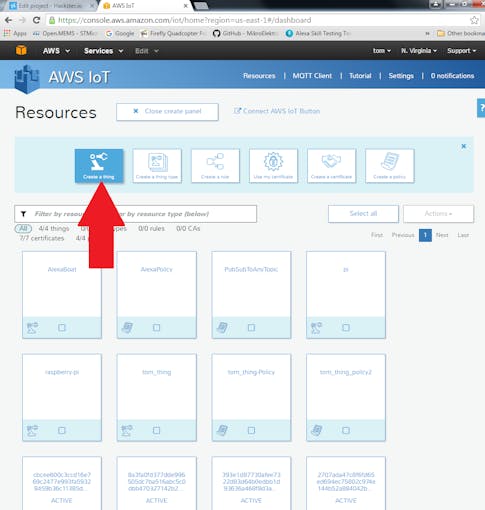Open the tom account dropdown
This screenshot has height=510, width=485.
[x=382, y=51]
